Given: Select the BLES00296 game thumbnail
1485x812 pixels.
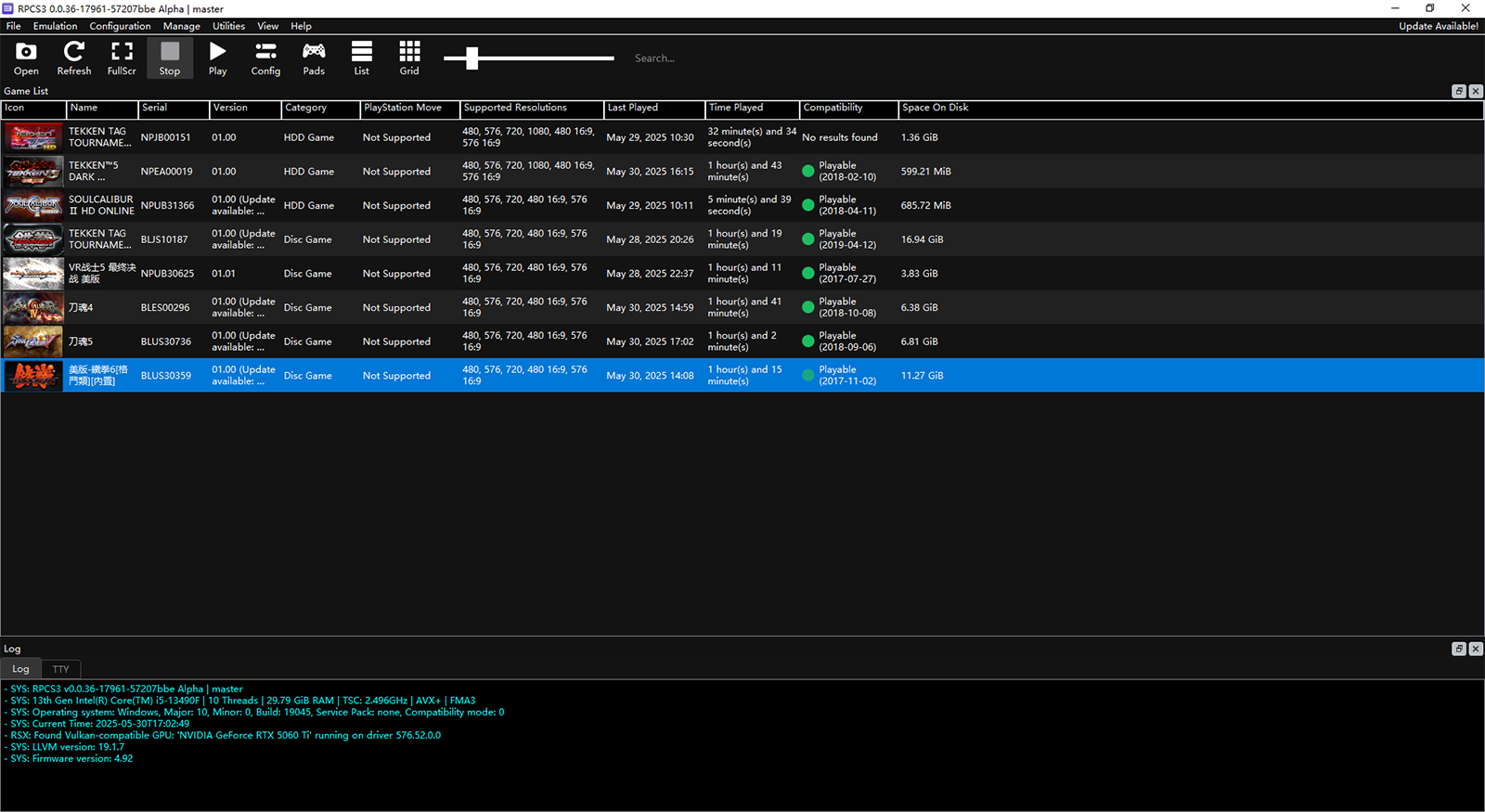Looking at the screenshot, I should (32, 307).
